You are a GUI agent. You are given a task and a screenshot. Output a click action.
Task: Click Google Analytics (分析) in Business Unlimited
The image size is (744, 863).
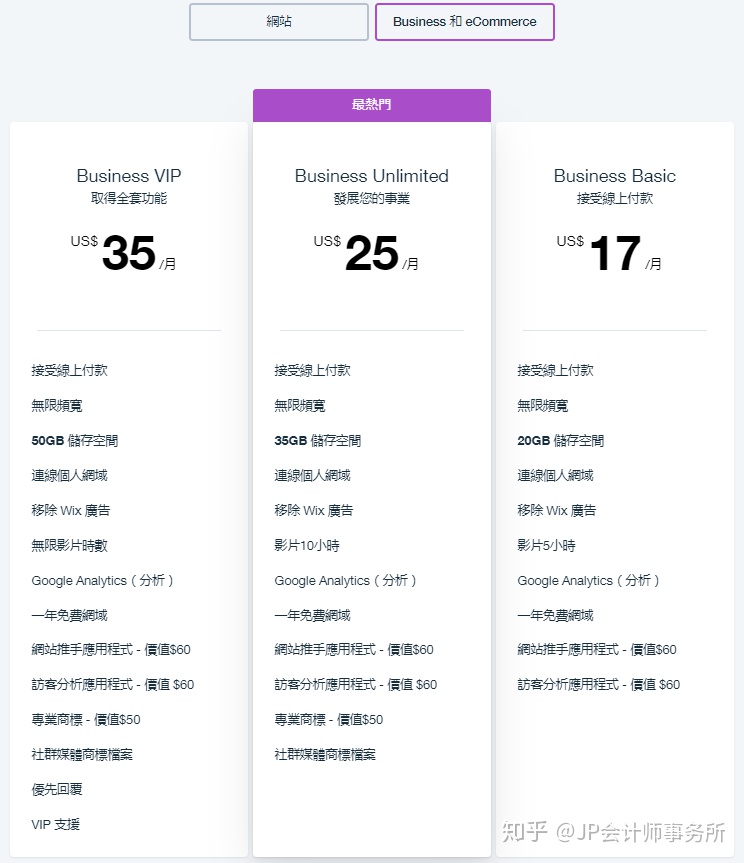point(345,581)
